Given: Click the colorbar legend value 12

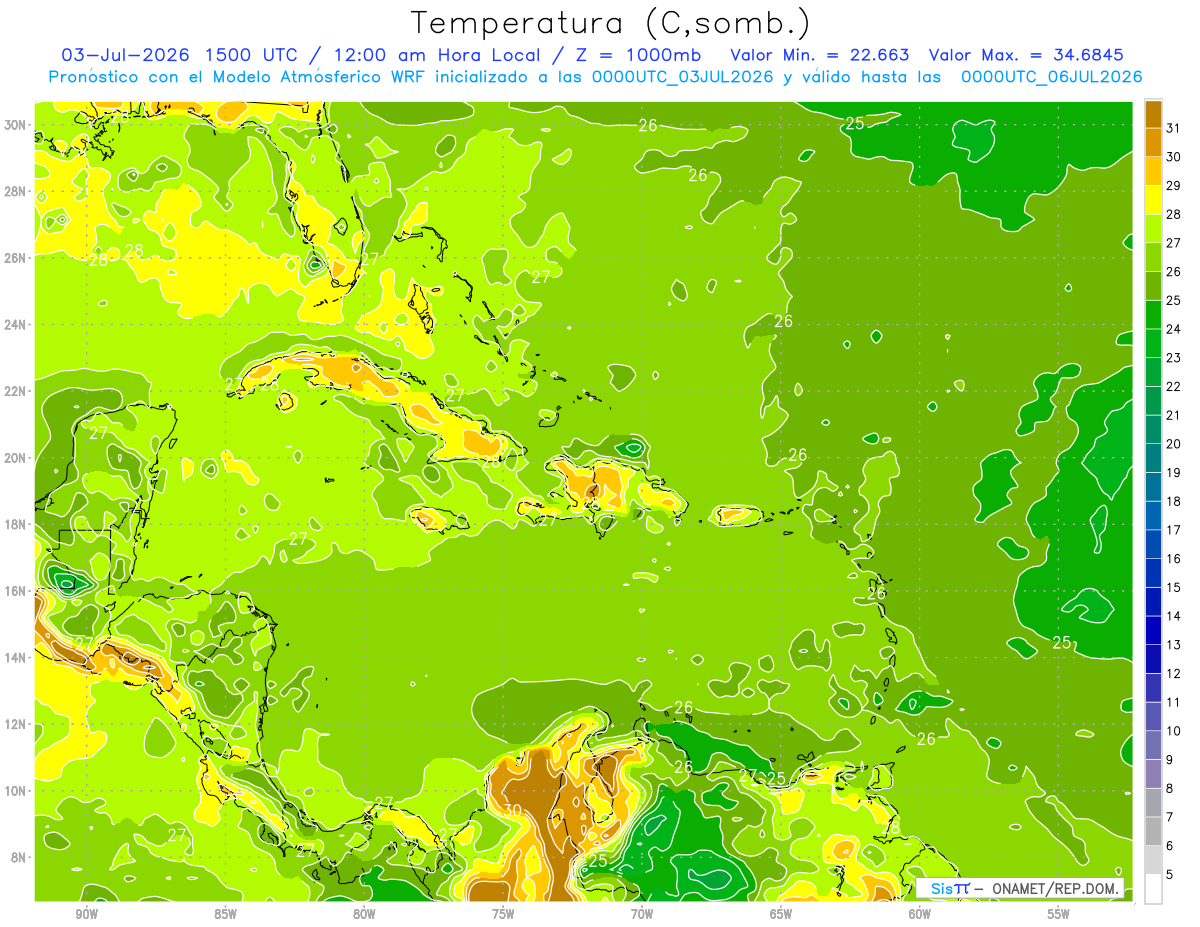Looking at the screenshot, I should pos(1174,674).
